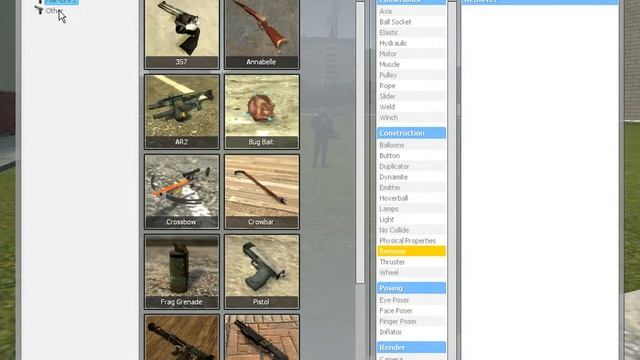Choose the Elastic constraint tool
Image resolution: width=640 pixels, height=360 pixels.
coord(411,33)
